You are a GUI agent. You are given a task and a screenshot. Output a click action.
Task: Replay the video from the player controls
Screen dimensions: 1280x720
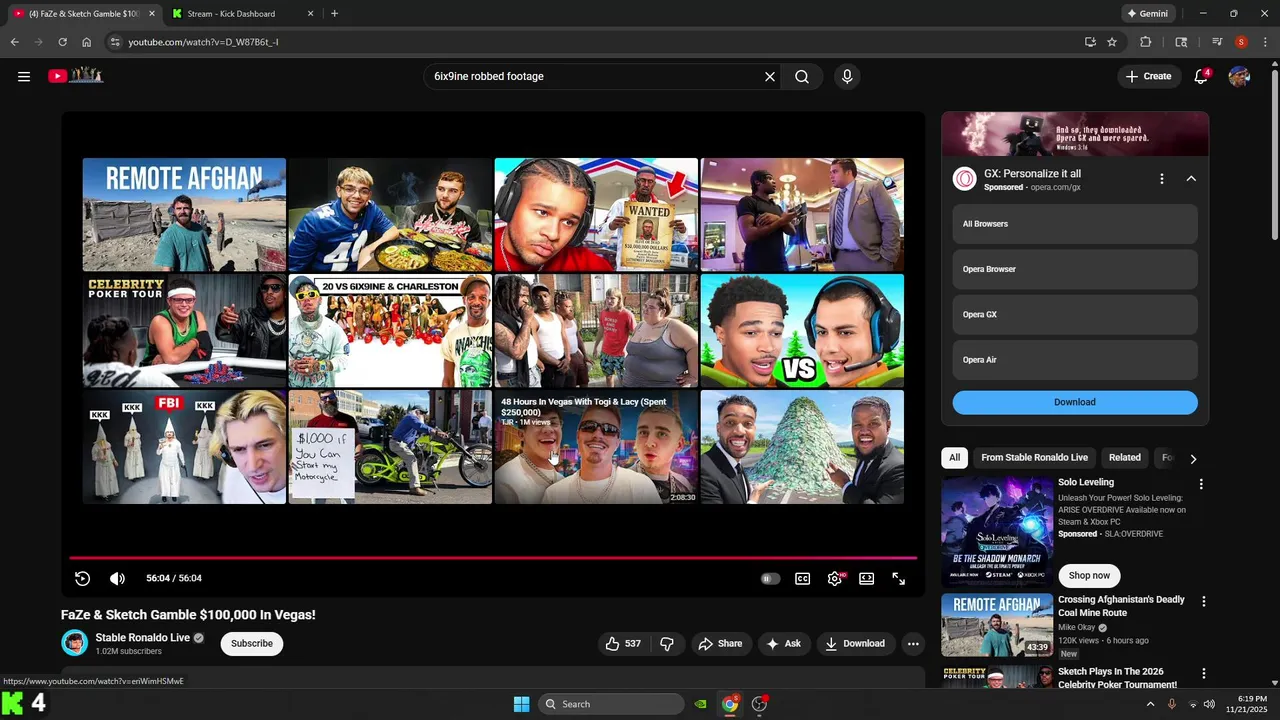[83, 578]
